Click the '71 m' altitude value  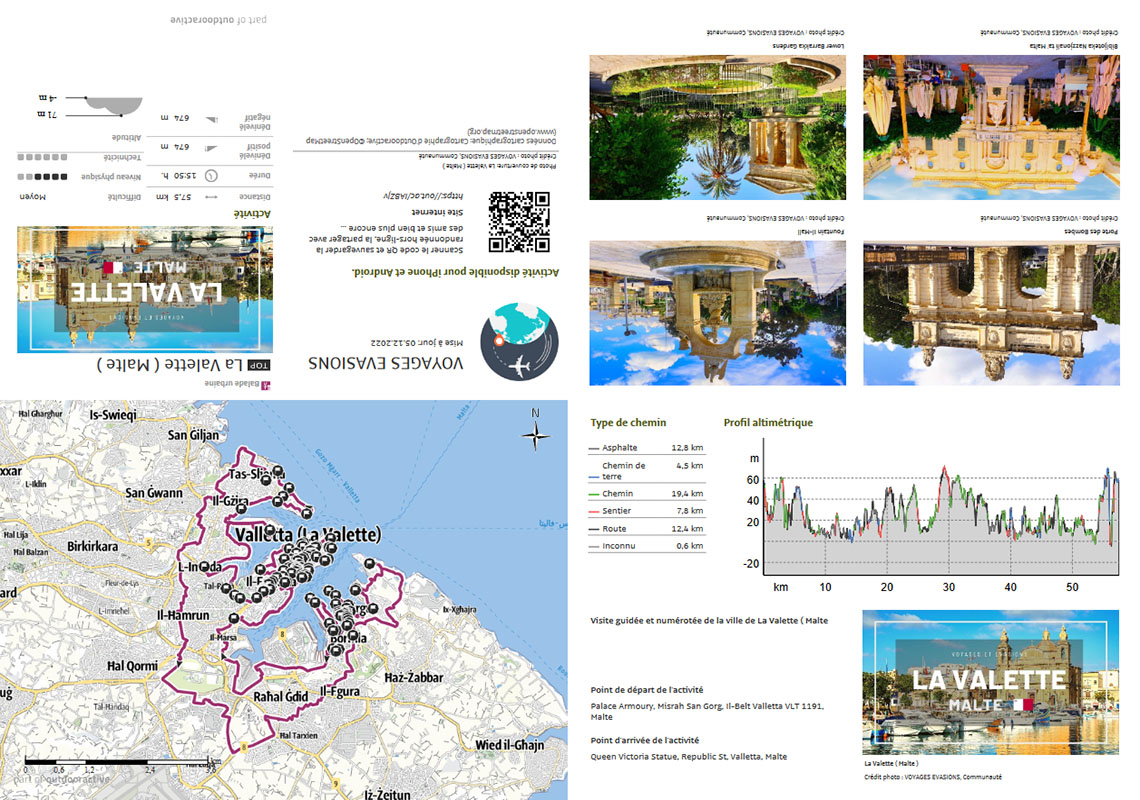click(x=47, y=115)
